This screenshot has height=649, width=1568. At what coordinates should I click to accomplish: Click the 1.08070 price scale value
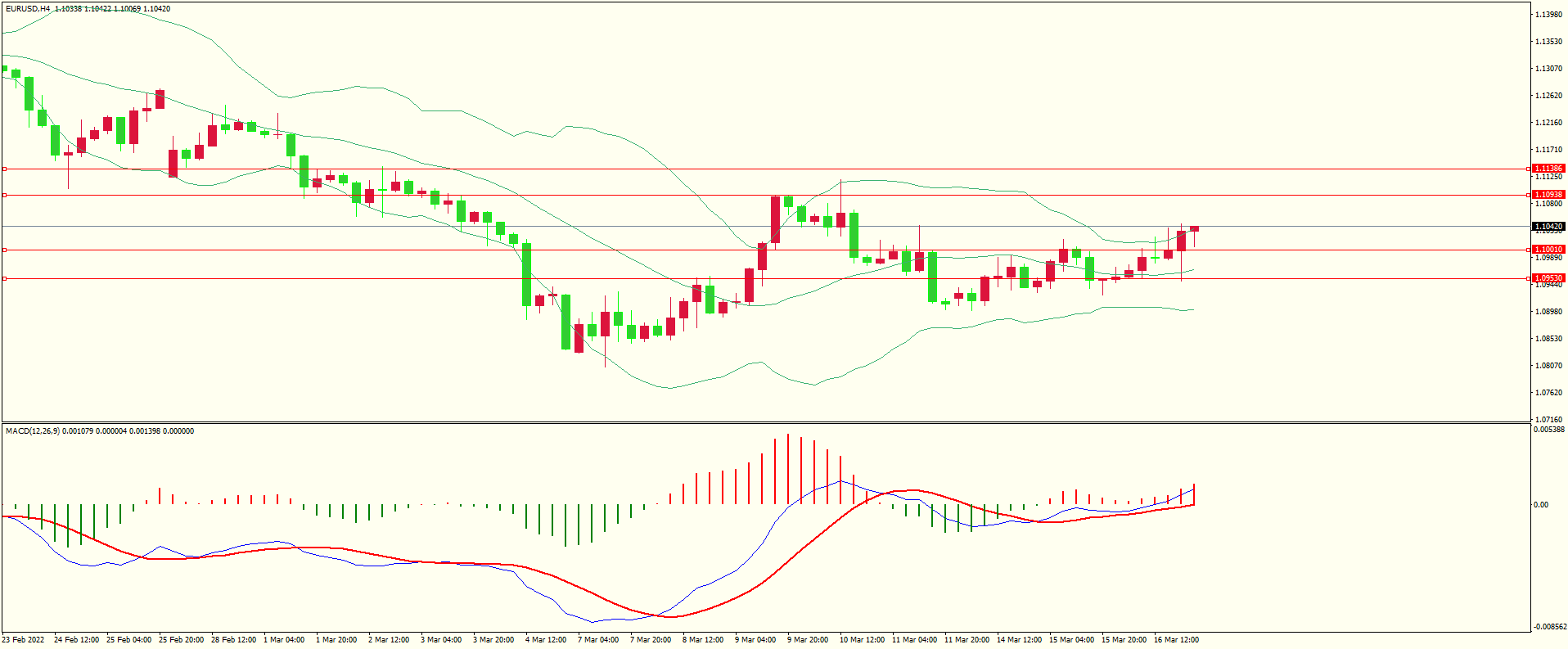(1548, 366)
